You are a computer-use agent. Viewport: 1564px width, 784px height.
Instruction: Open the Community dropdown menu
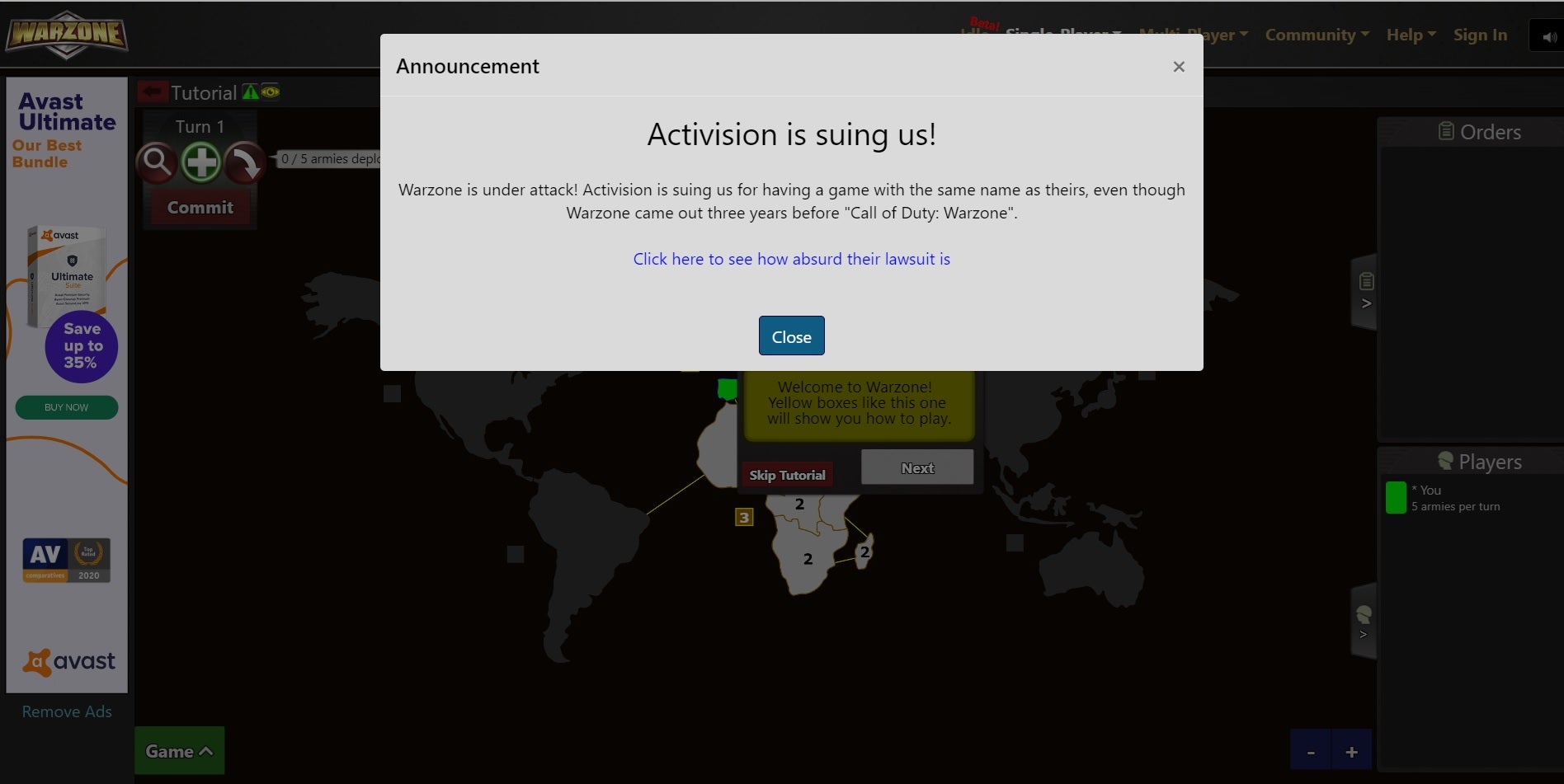tap(1317, 35)
